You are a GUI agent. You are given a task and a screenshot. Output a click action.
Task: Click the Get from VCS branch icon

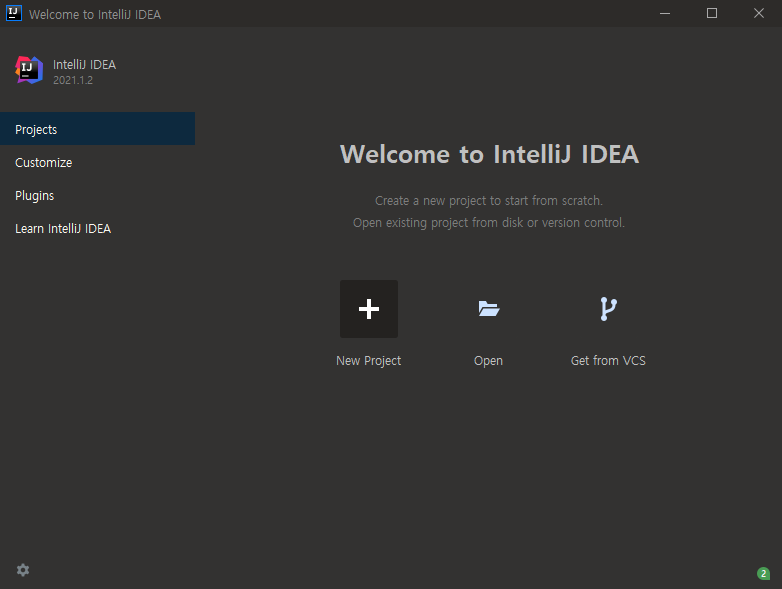[x=608, y=309]
